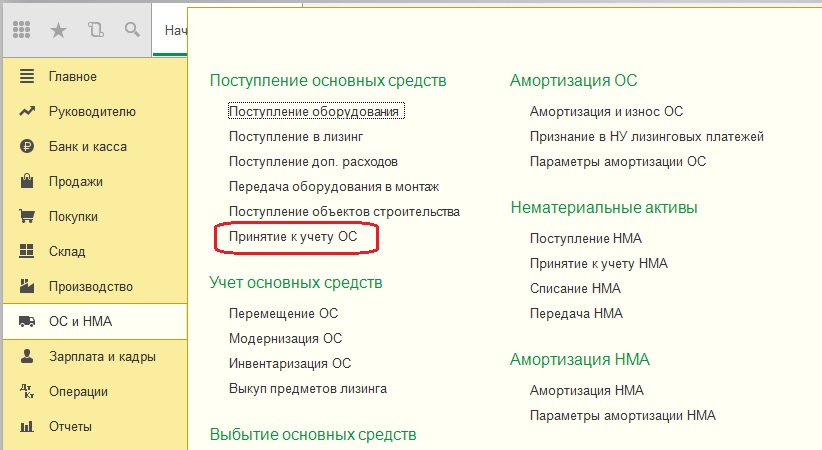Open the main menu grid icon
This screenshot has height=450, width=822.
[x=22, y=30]
